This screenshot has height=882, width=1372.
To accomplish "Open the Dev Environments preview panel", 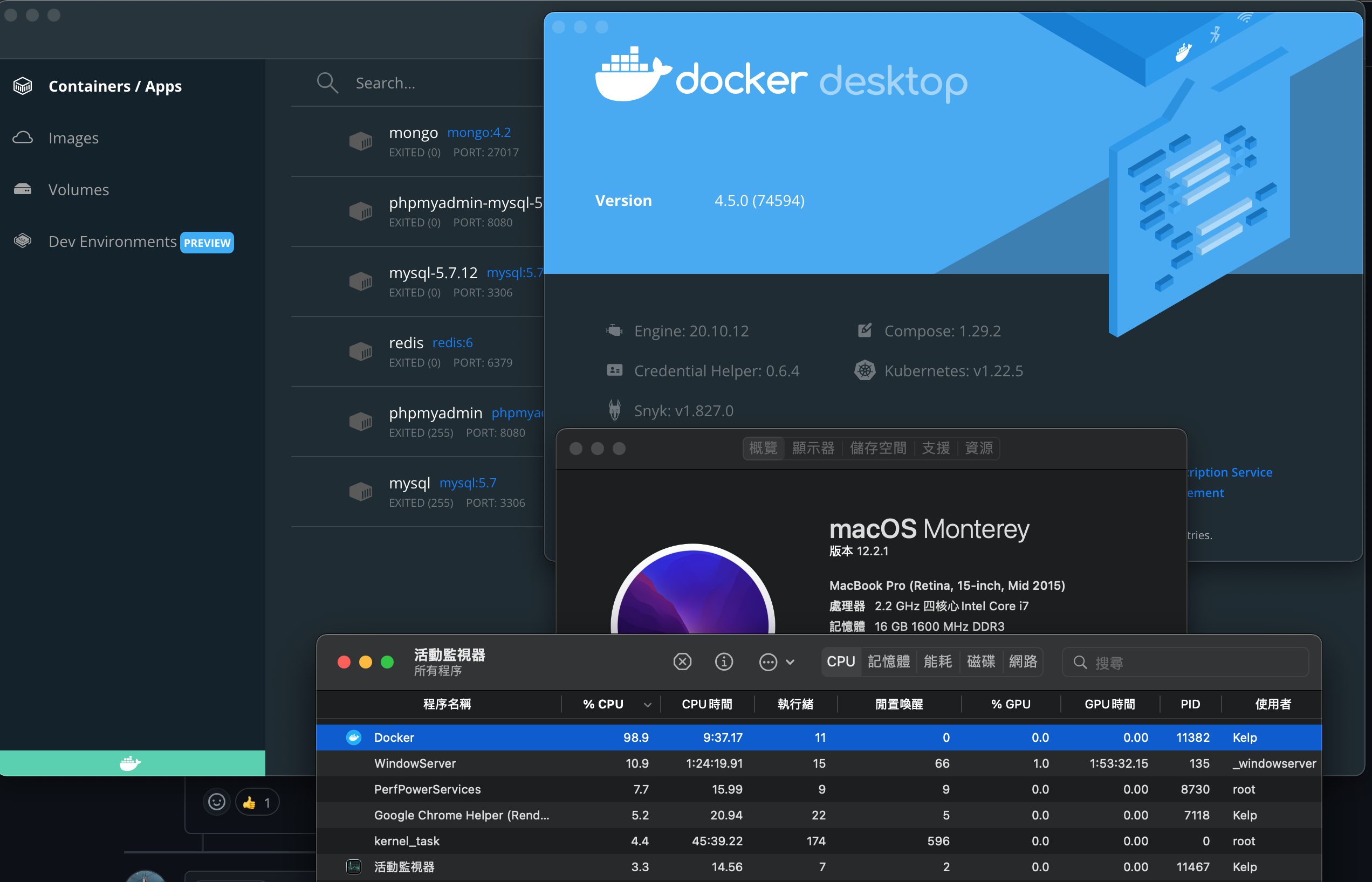I will tap(112, 241).
